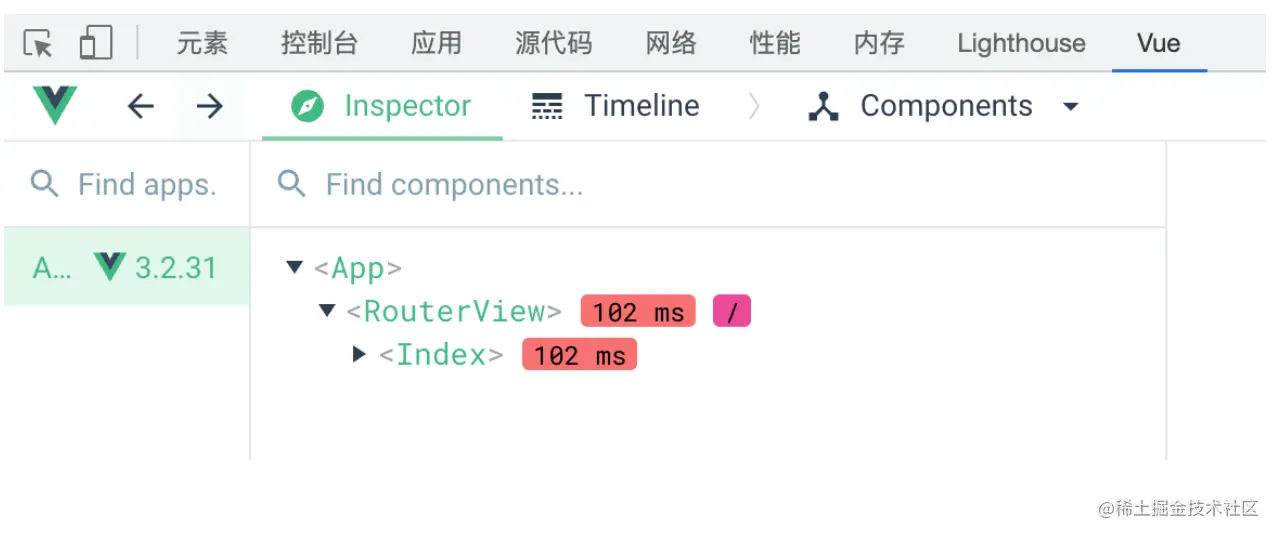Select the app entry with Vue 3.2.31
Image resolution: width=1276 pixels, height=536 pixels.
click(x=126, y=268)
